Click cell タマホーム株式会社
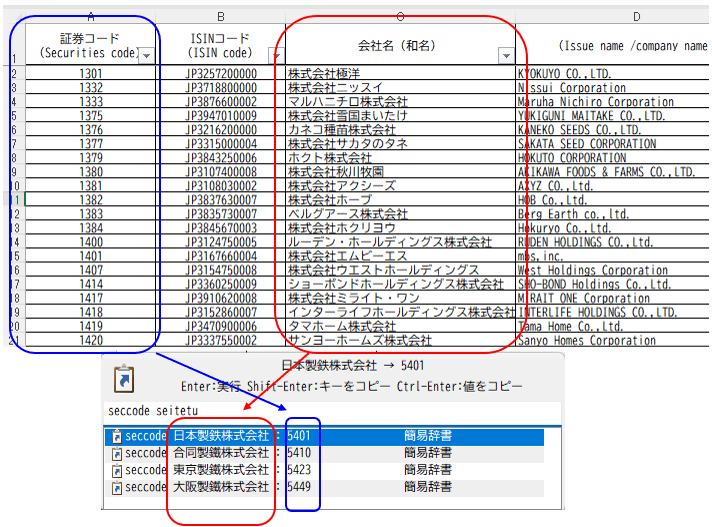712x527 pixels. 401,326
